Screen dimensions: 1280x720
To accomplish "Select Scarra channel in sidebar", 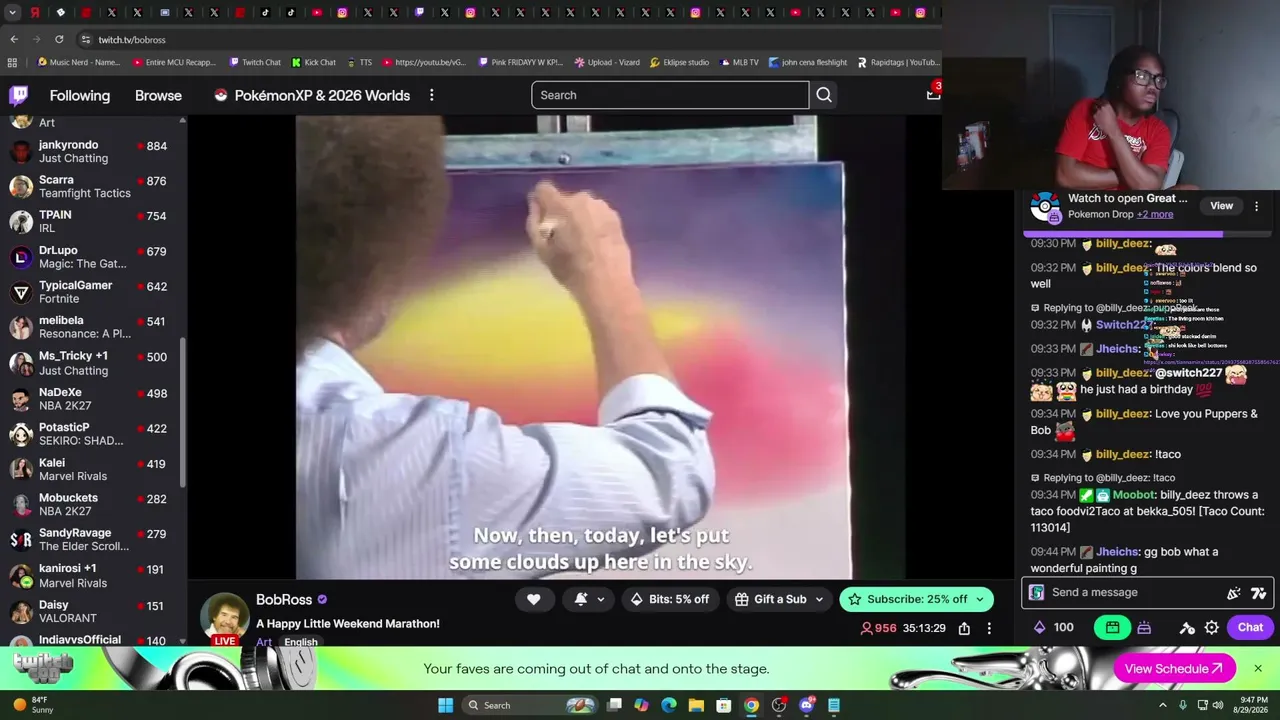I will tap(93, 187).
